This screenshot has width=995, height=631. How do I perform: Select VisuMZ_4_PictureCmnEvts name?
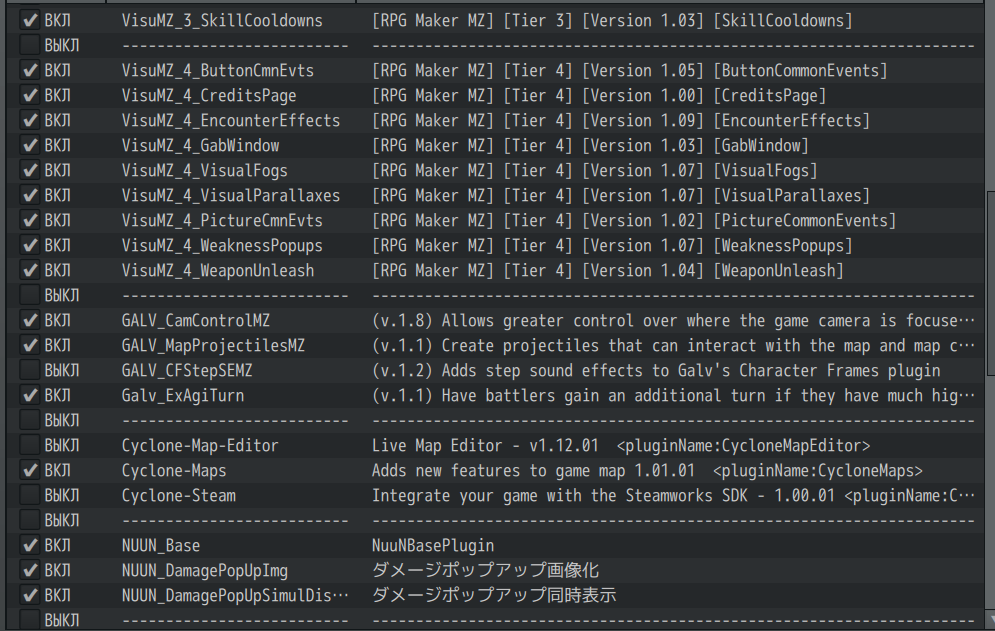222,220
